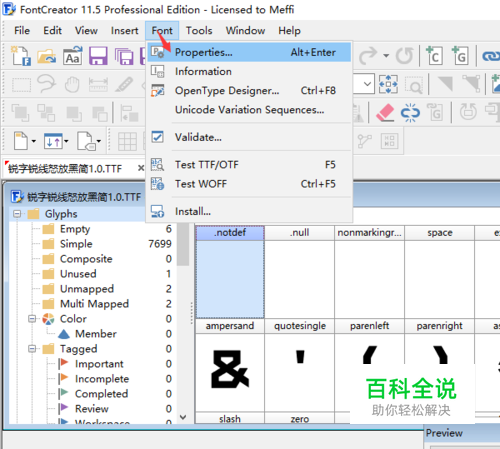Image resolution: width=500 pixels, height=449 pixels.
Task: Select the Multi Mapped glyph category
Action: pyautogui.click(x=94, y=304)
